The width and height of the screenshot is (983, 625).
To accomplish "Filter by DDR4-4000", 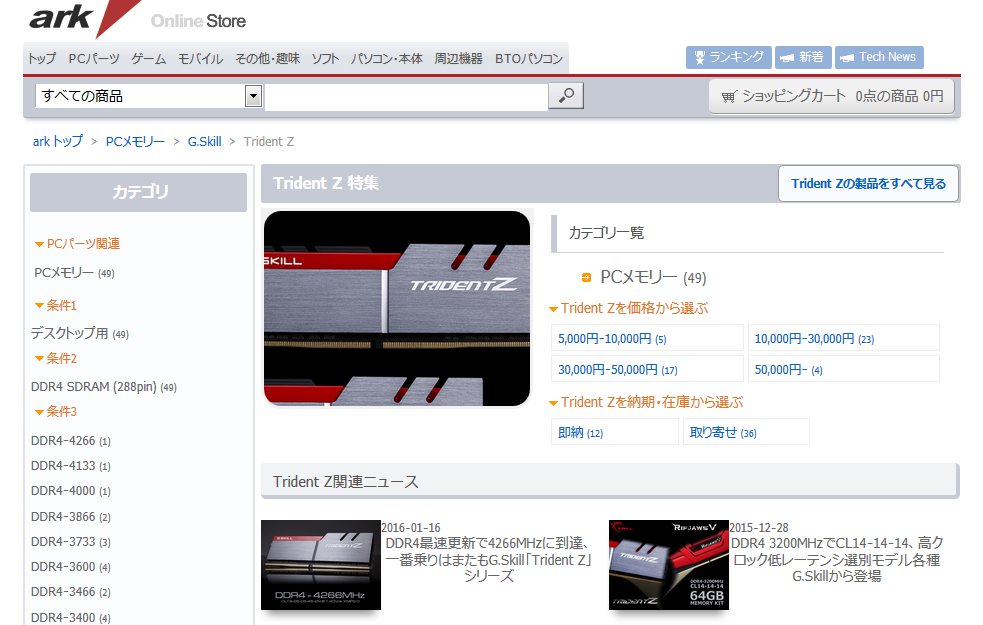I will pos(70,491).
